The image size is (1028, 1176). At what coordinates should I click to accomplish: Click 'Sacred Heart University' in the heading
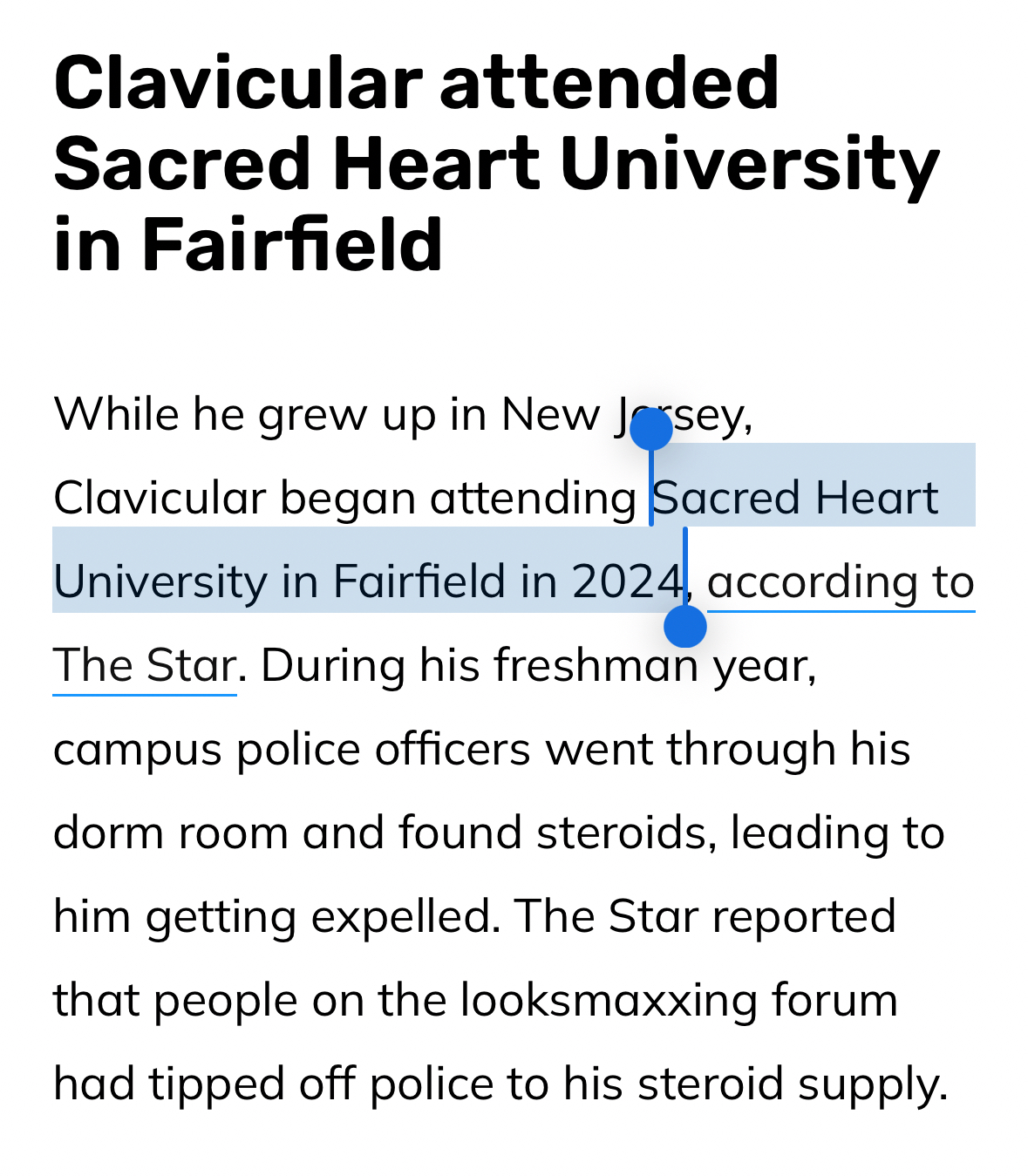pos(496,165)
